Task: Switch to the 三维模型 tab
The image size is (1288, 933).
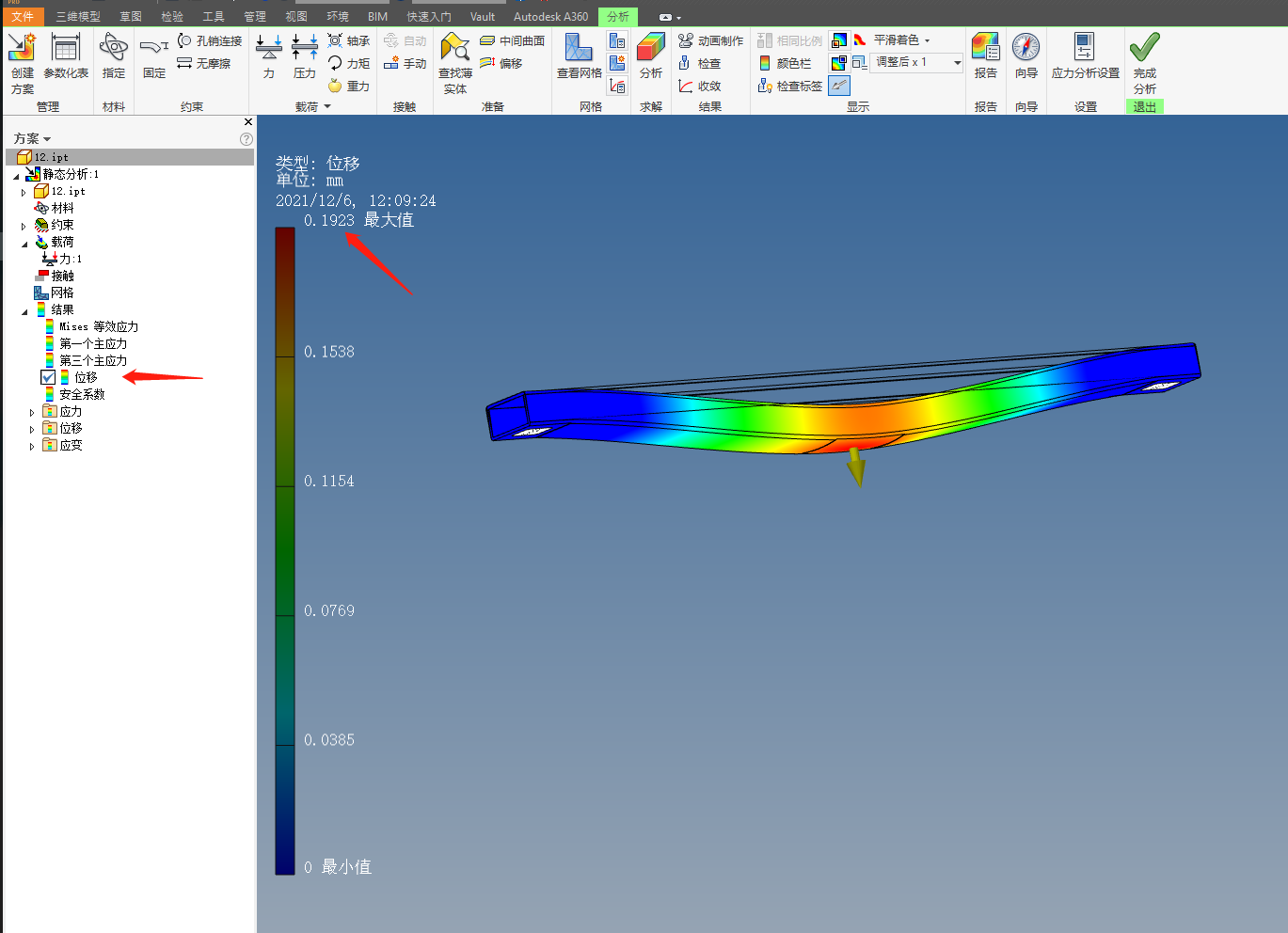Action: [x=78, y=17]
